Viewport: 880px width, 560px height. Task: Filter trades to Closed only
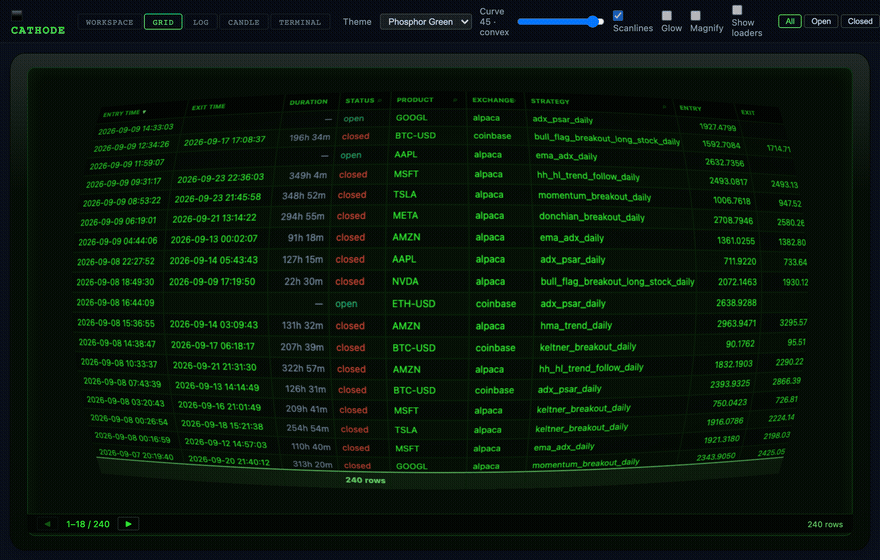coord(860,21)
